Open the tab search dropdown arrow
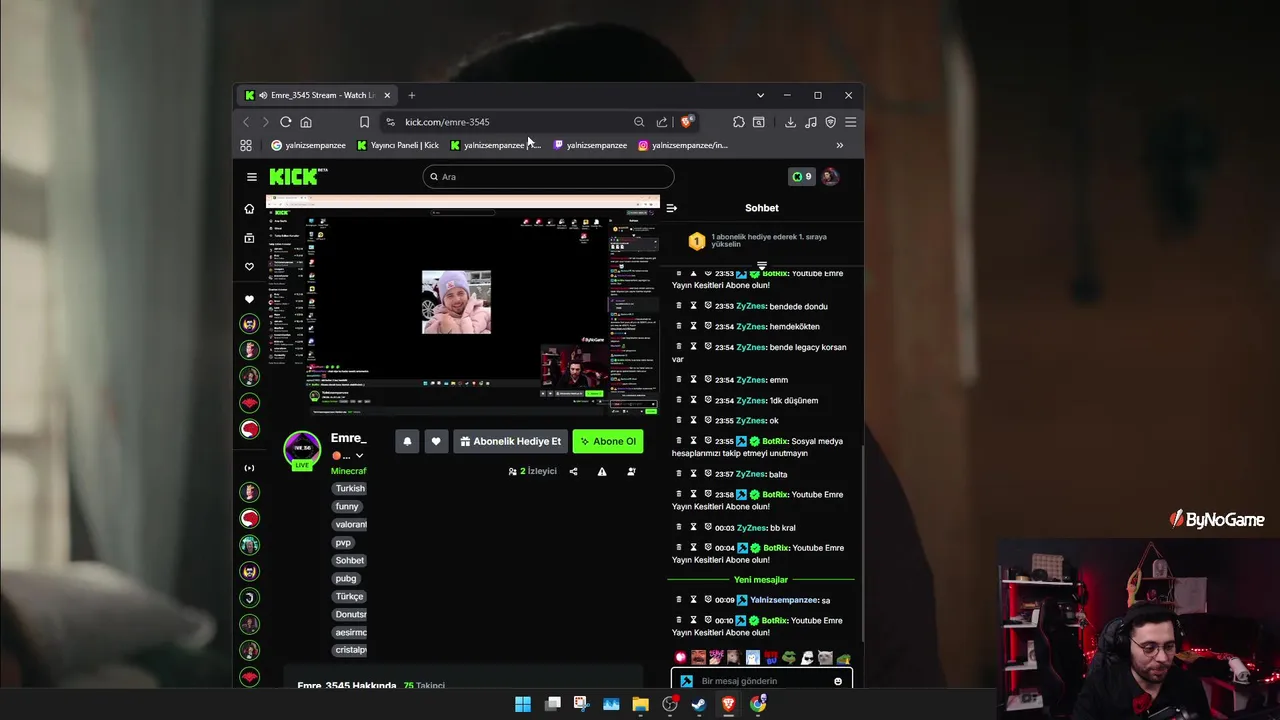 760,95
